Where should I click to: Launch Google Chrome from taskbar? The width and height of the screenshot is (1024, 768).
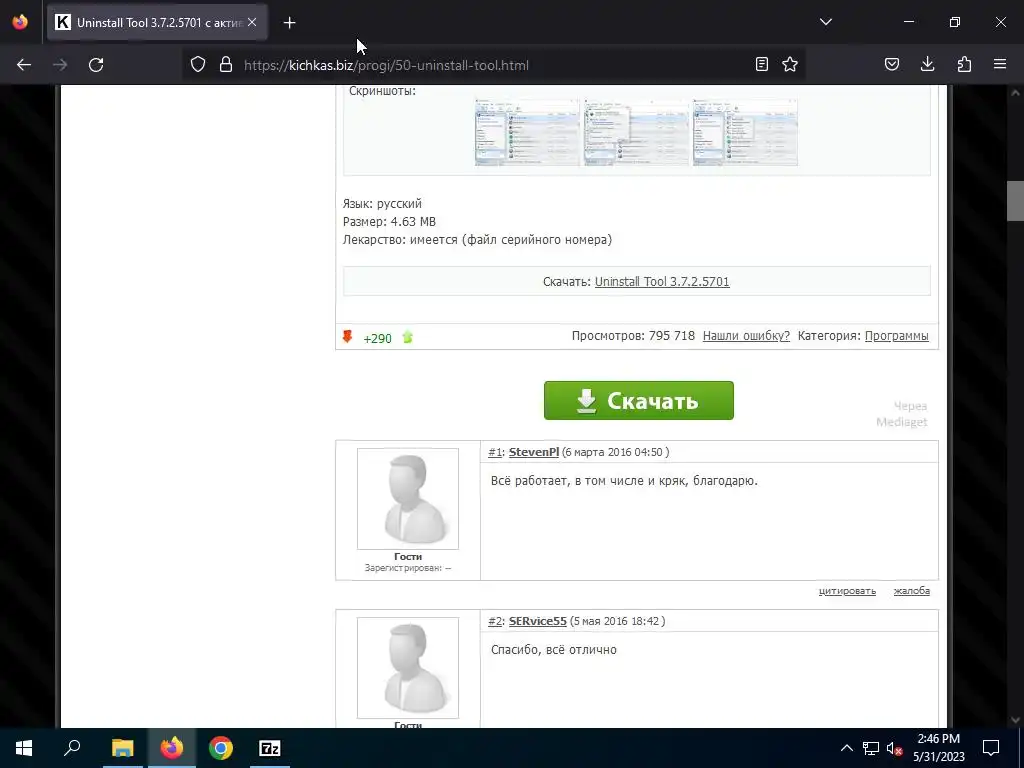point(221,748)
